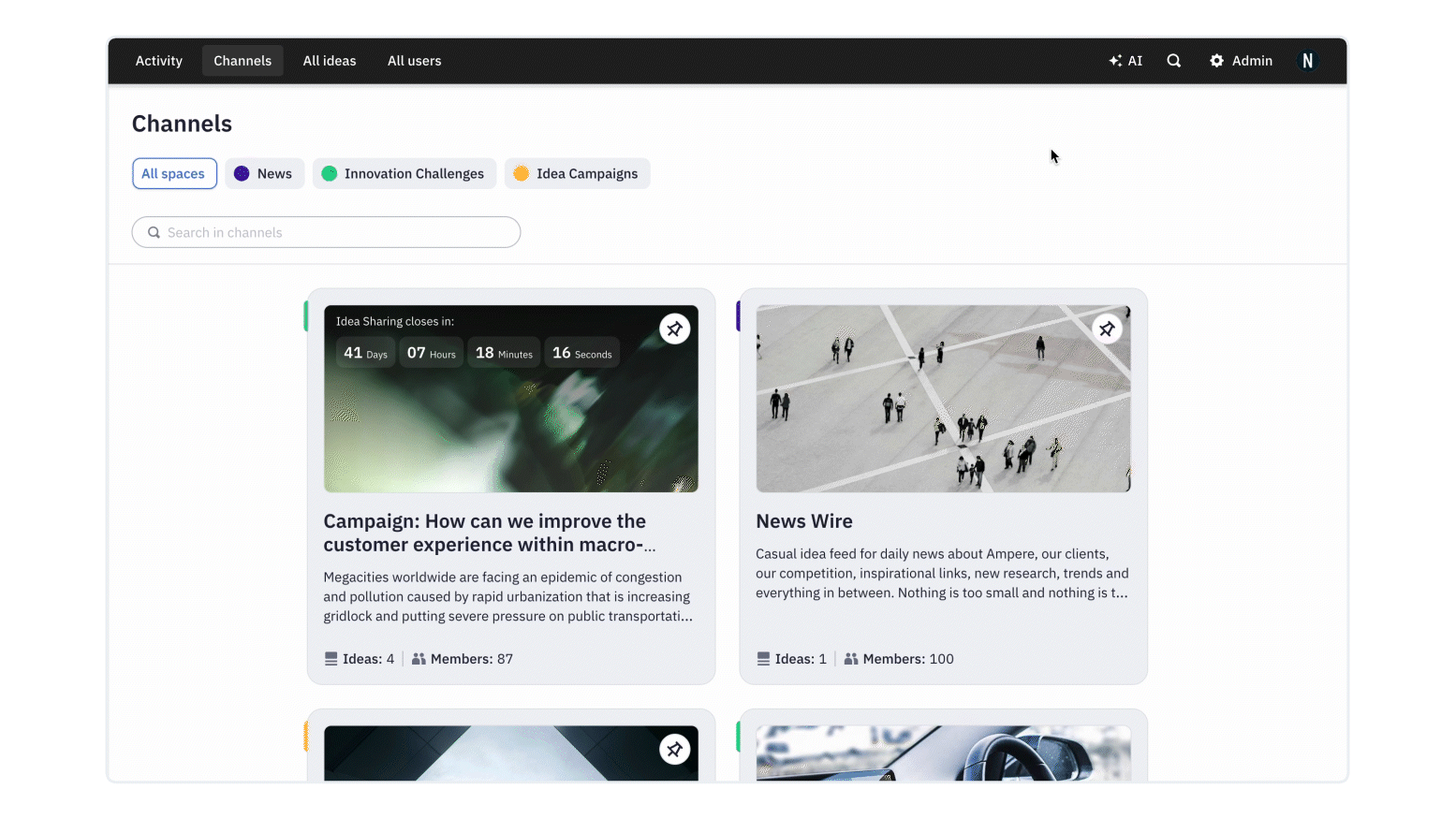Click the 16 Seconds countdown box
1456x819 pixels.
pyautogui.click(x=582, y=353)
